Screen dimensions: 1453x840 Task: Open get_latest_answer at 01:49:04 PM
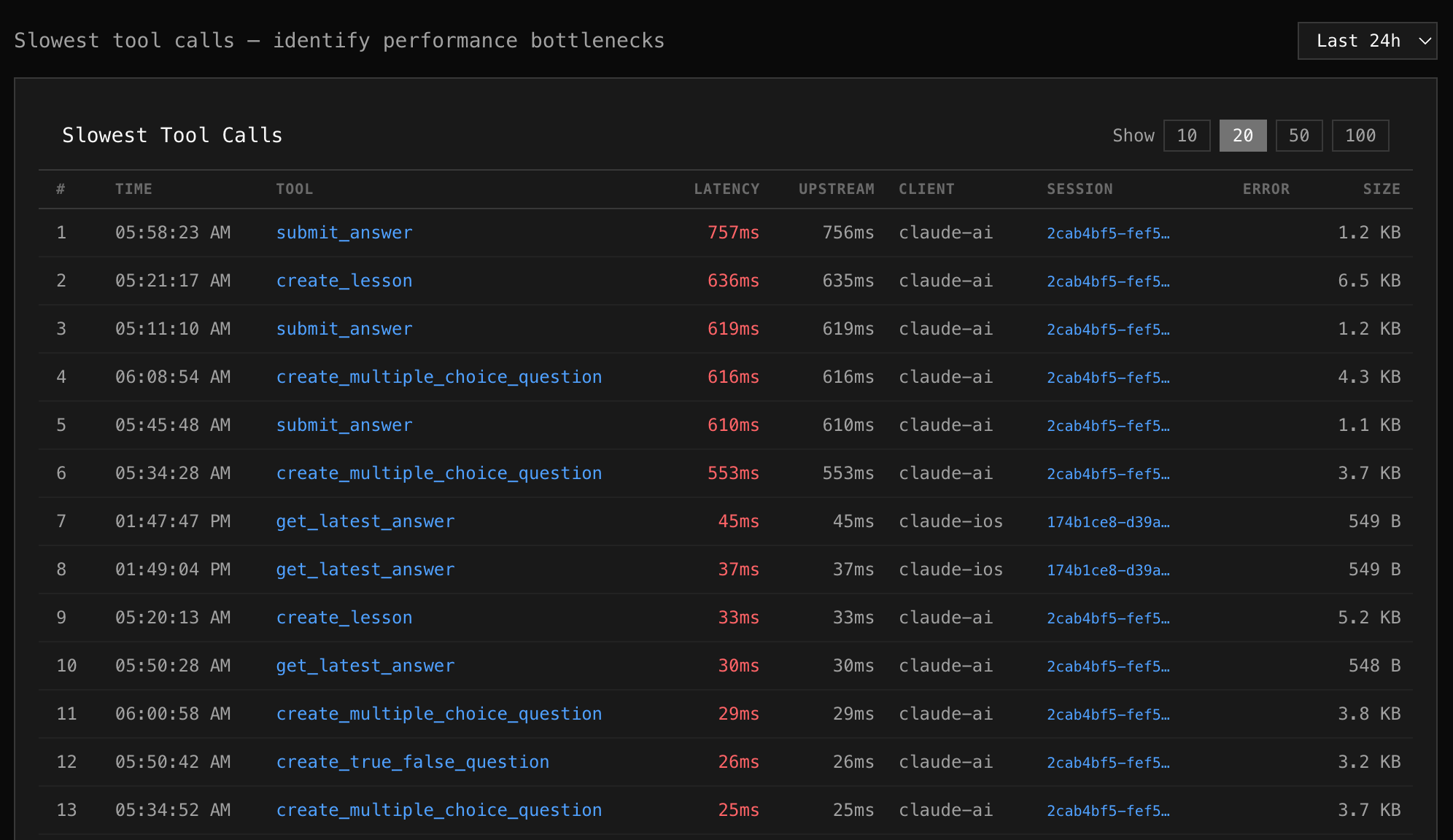365,569
